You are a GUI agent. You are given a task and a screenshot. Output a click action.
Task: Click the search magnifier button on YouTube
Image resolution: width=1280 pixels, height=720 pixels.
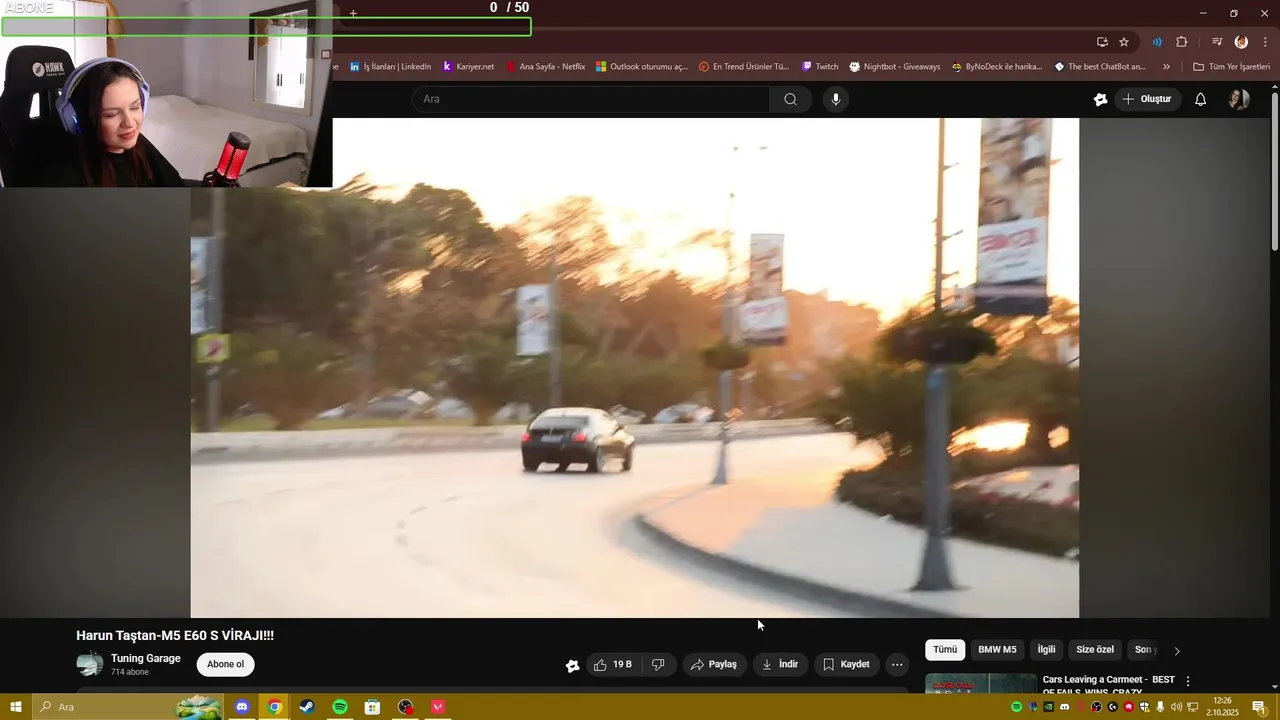pyautogui.click(x=790, y=99)
